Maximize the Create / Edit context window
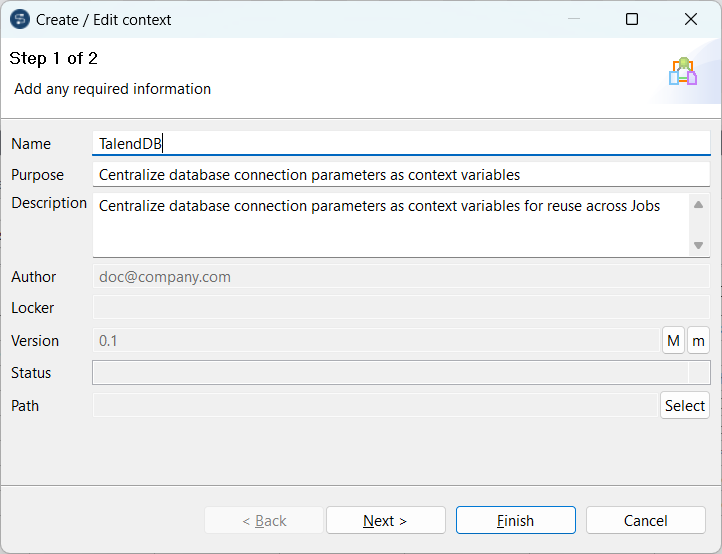 click(632, 19)
